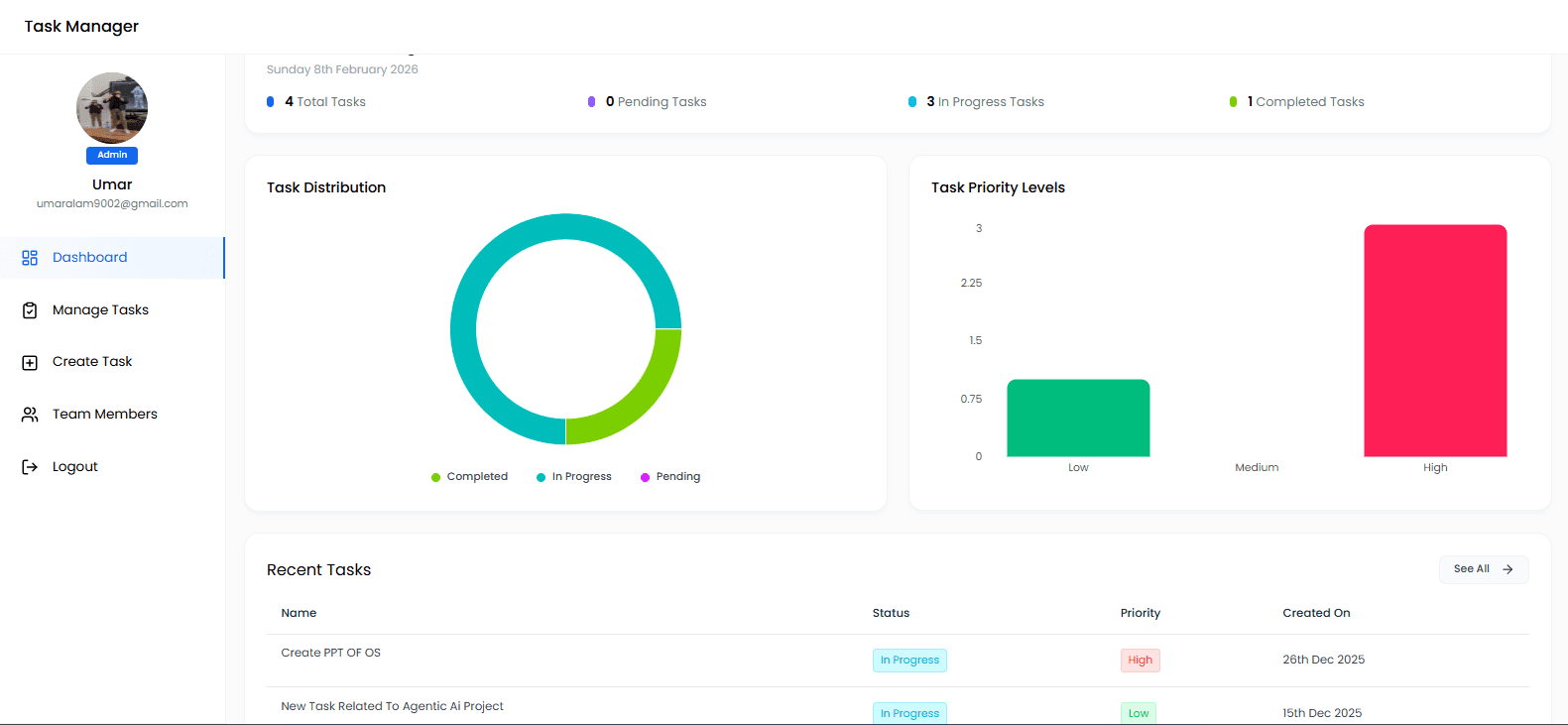Image resolution: width=1568 pixels, height=725 pixels.
Task: Click the Create Task plus-square icon
Action: click(30, 363)
